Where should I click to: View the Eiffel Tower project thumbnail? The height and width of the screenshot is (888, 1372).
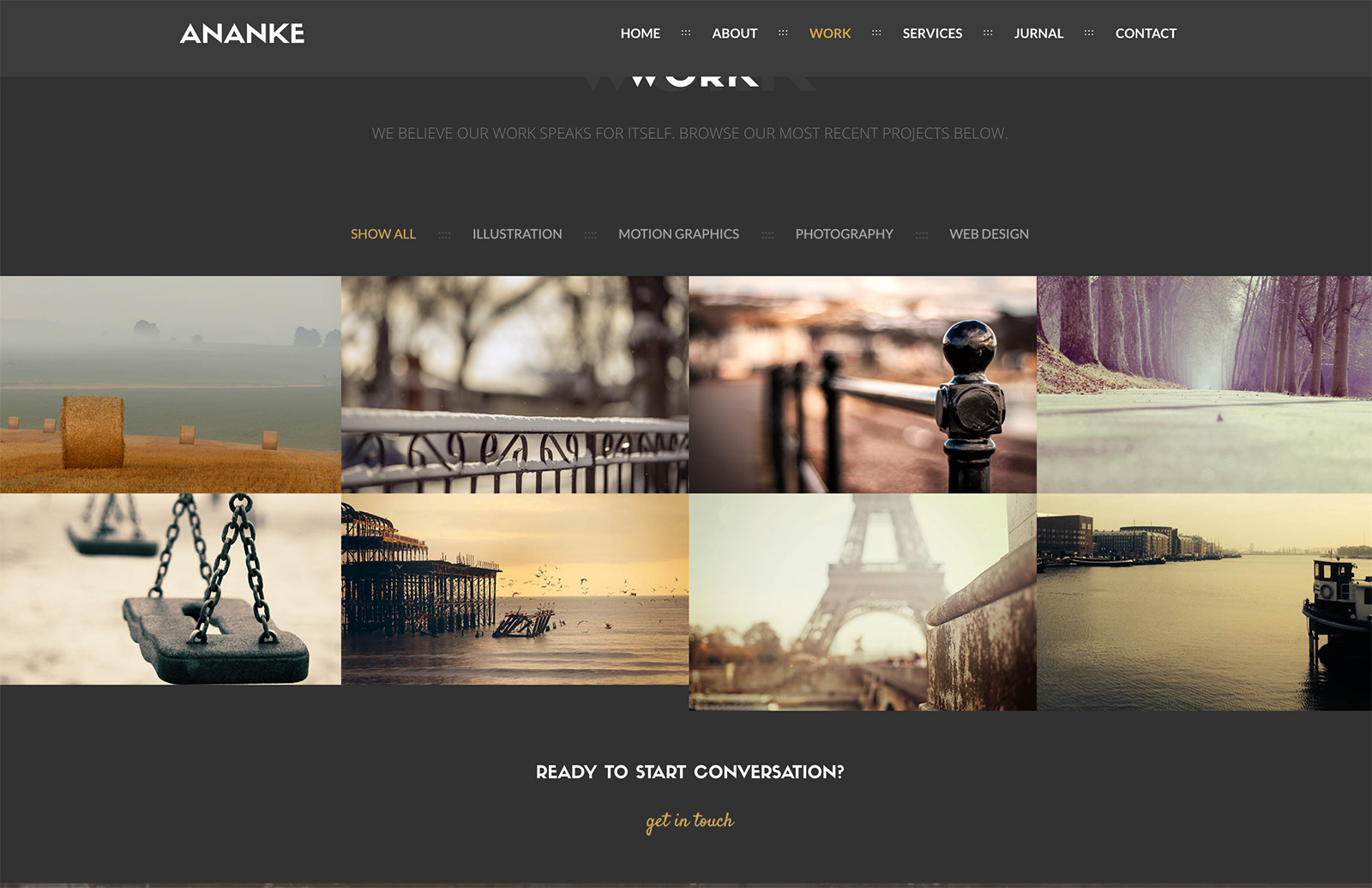[x=862, y=601]
